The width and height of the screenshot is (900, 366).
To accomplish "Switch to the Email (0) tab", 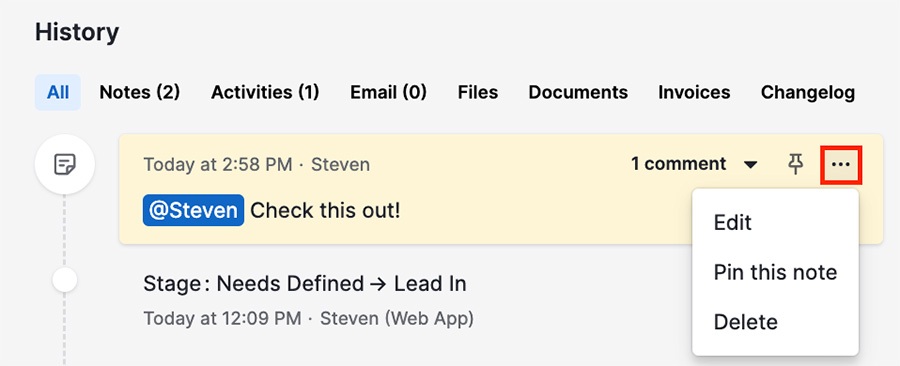I will pos(389,92).
